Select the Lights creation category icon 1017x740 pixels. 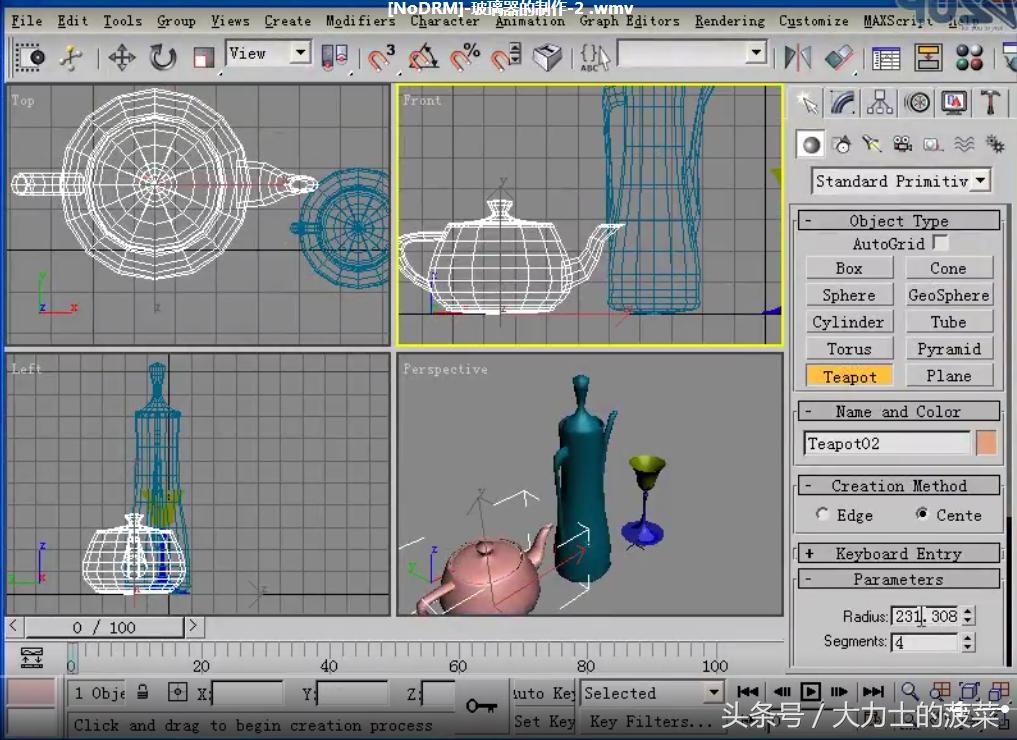pyautogui.click(x=872, y=143)
